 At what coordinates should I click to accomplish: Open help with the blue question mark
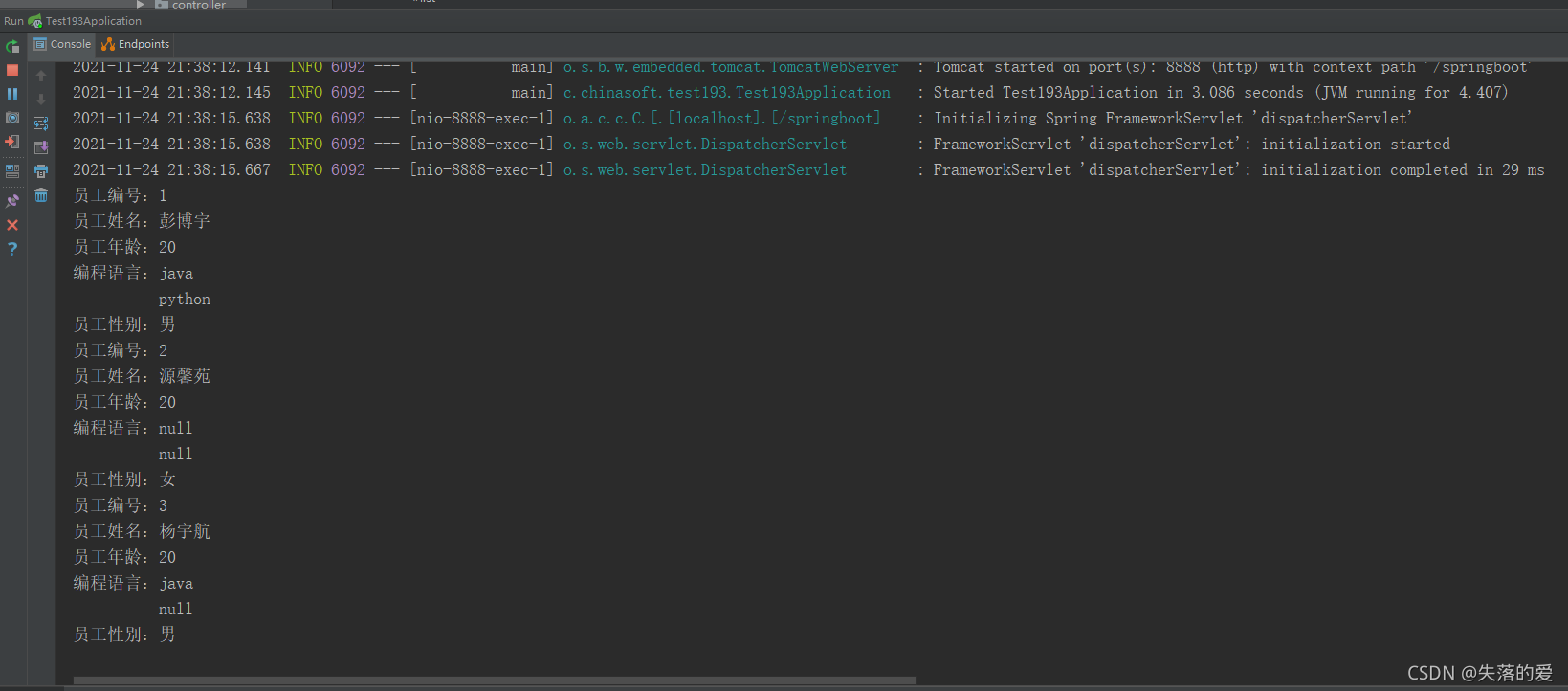click(x=12, y=249)
